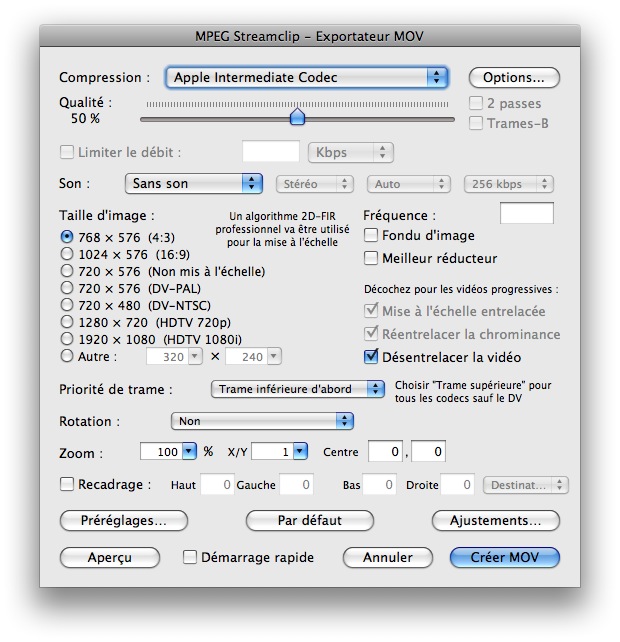Click the first Centre coordinate field

click(385, 451)
